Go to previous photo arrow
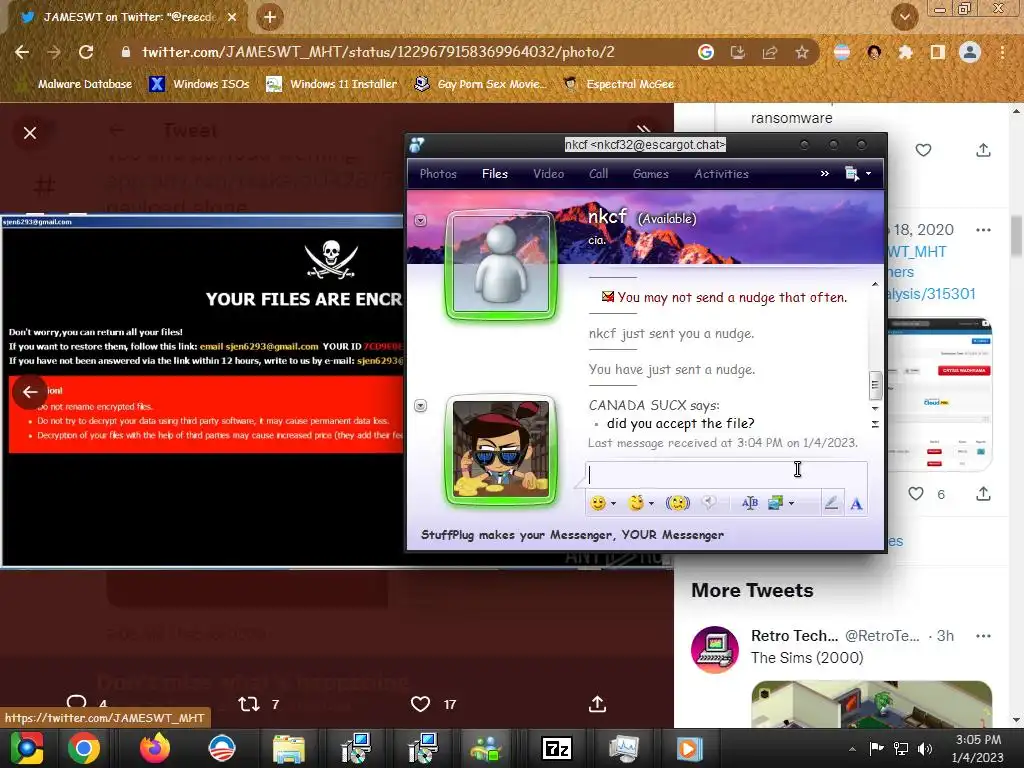The image size is (1024, 768). (30, 392)
